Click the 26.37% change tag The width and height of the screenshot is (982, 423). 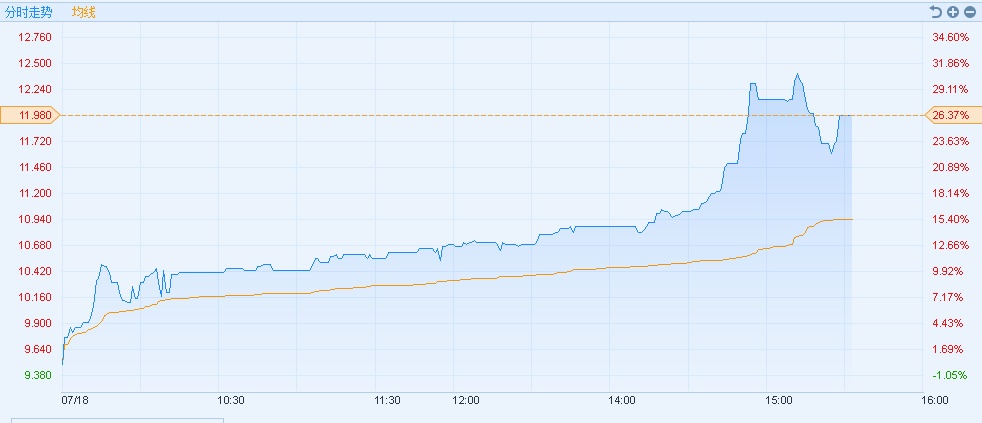click(x=950, y=115)
